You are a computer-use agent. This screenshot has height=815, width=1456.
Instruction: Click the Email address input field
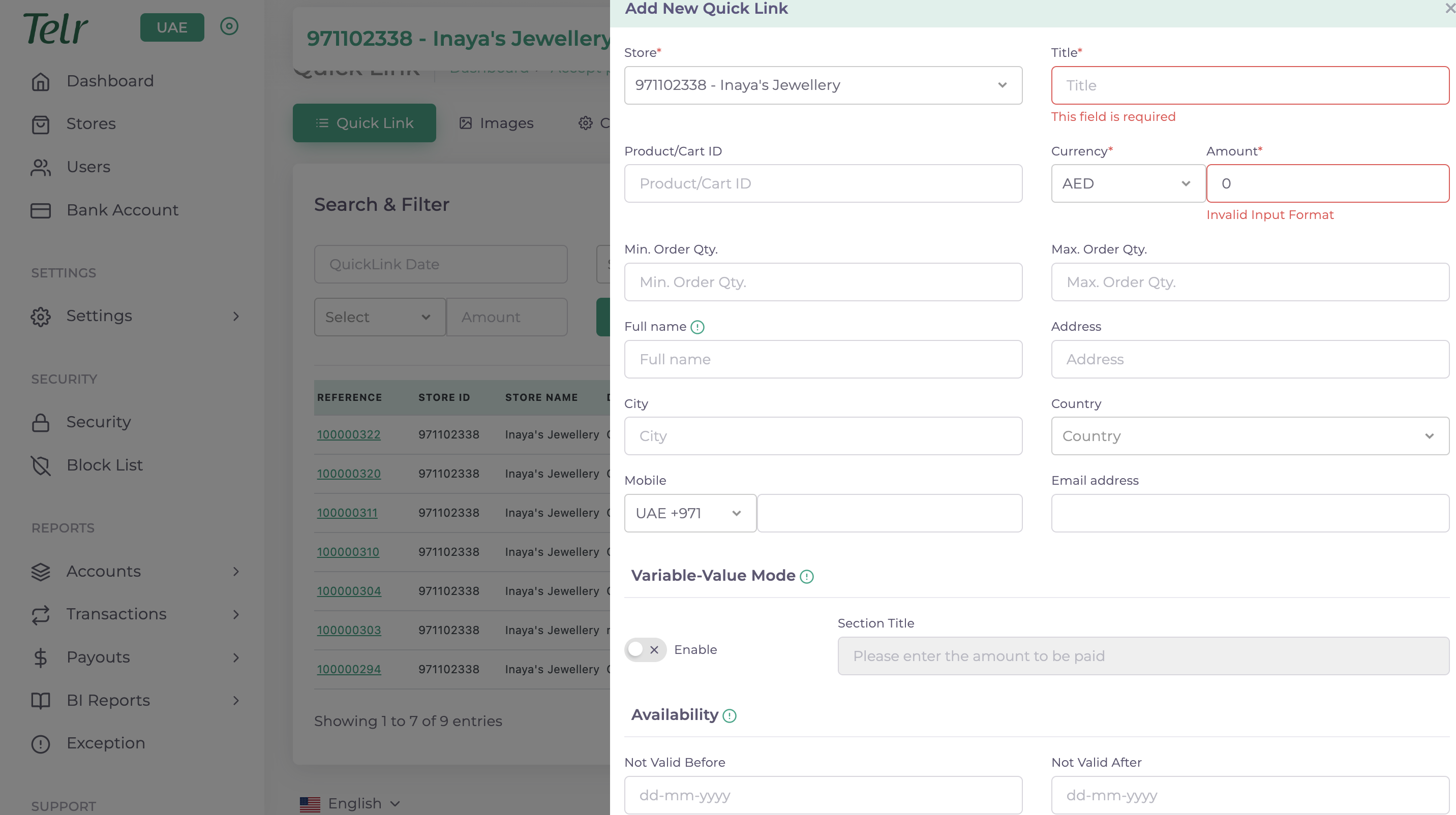pyautogui.click(x=1250, y=513)
